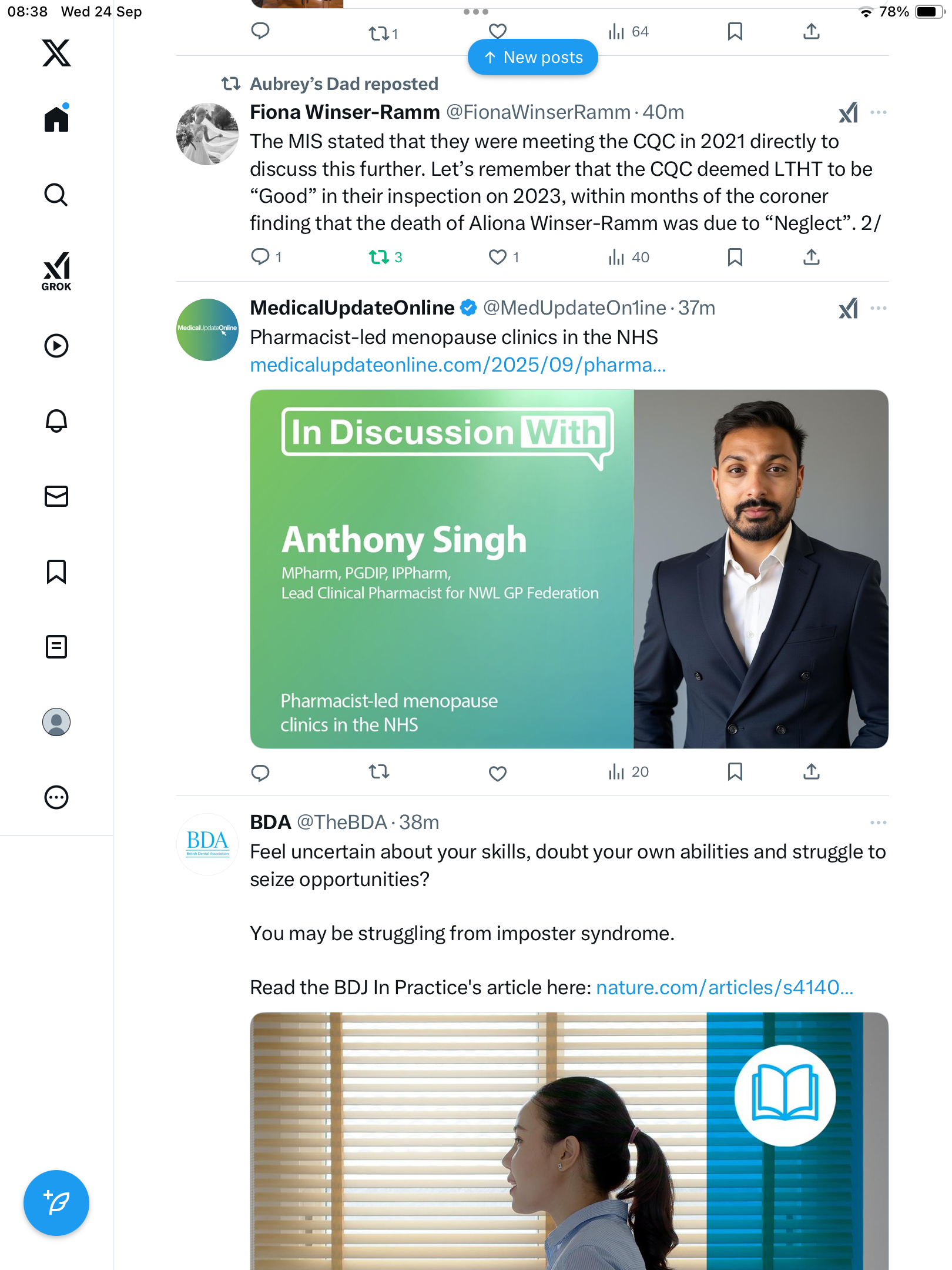Tap the compose new post button
Screen dimensions: 952x1270
(56, 1202)
